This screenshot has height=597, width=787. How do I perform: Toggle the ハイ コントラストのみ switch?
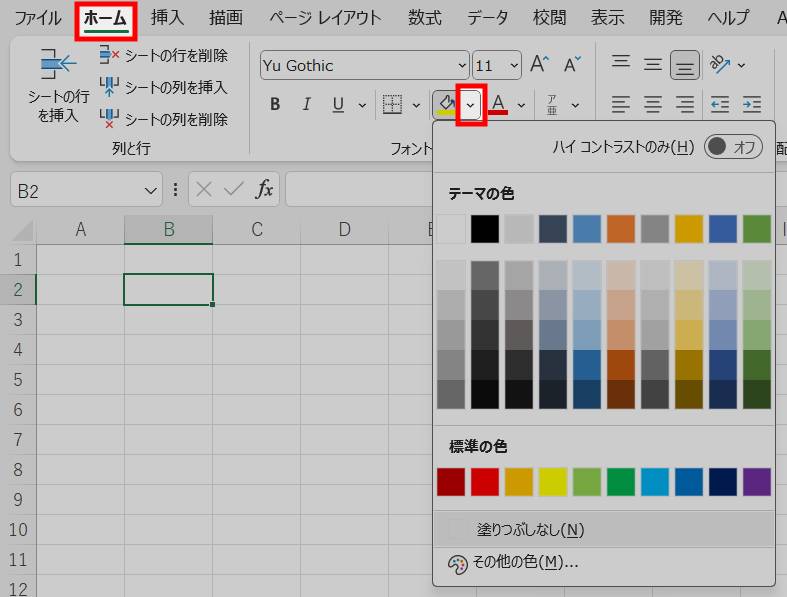coord(733,147)
